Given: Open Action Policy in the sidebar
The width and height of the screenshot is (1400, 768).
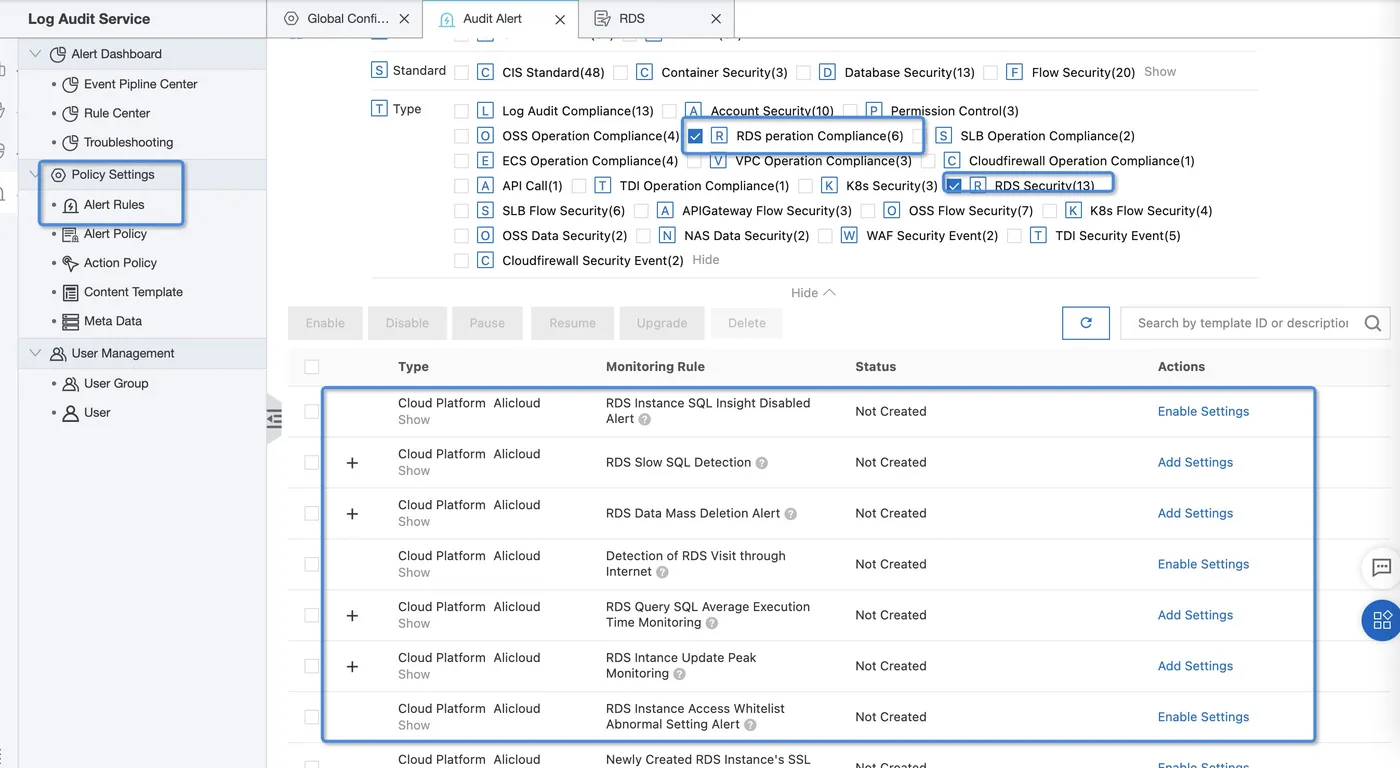Looking at the screenshot, I should tap(120, 263).
